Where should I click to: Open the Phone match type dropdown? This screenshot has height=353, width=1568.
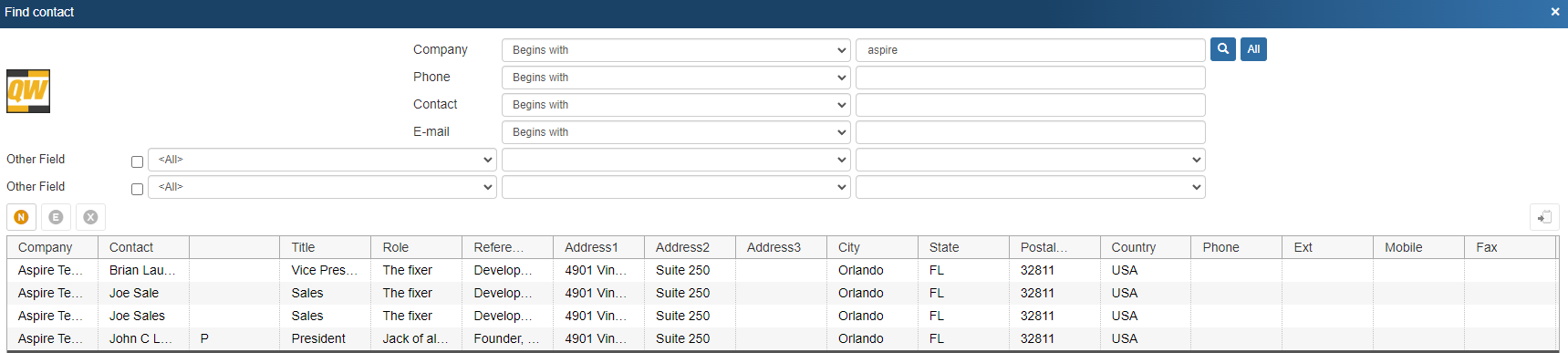[676, 78]
